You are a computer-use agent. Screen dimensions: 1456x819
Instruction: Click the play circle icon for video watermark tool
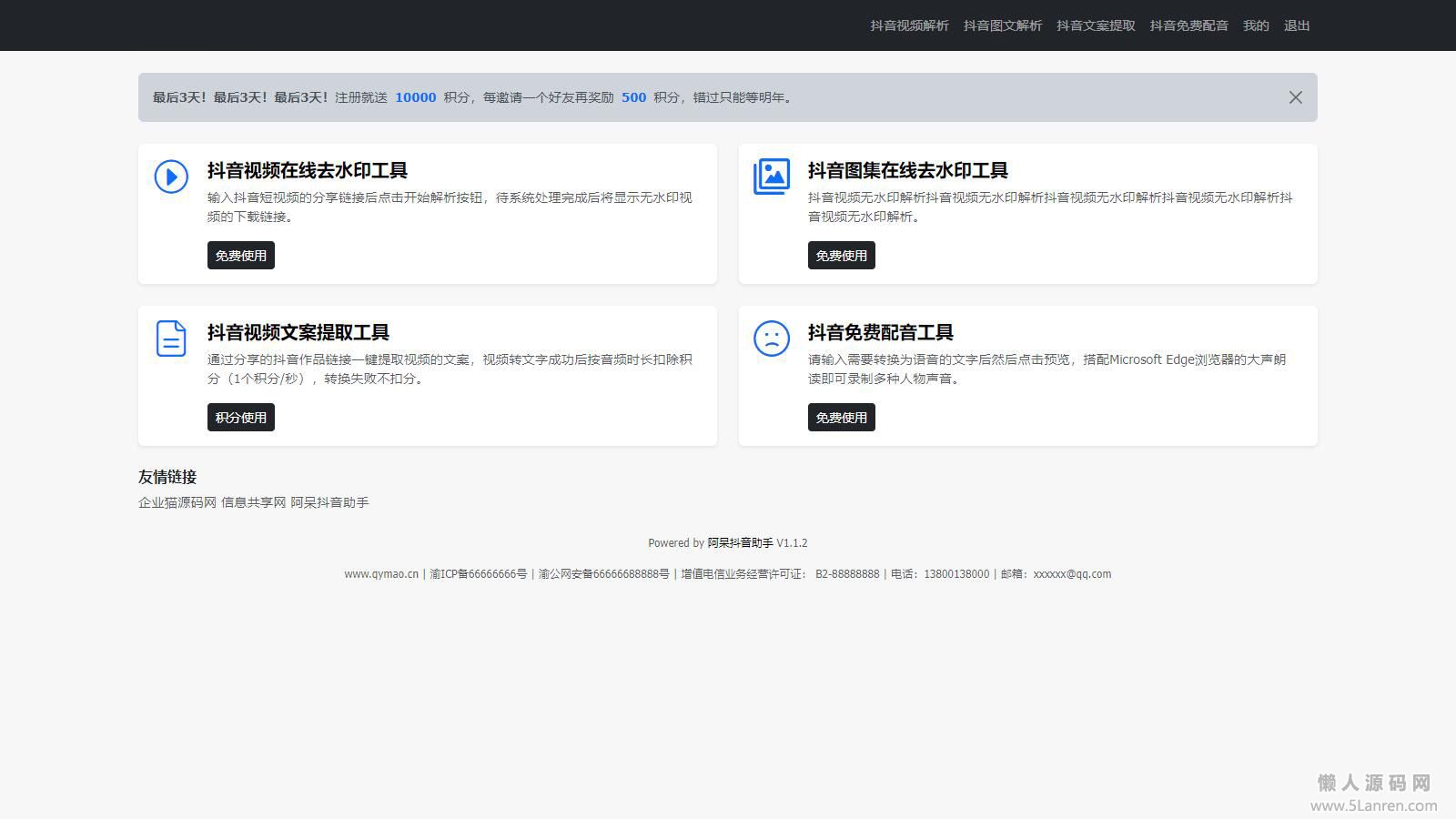click(171, 177)
